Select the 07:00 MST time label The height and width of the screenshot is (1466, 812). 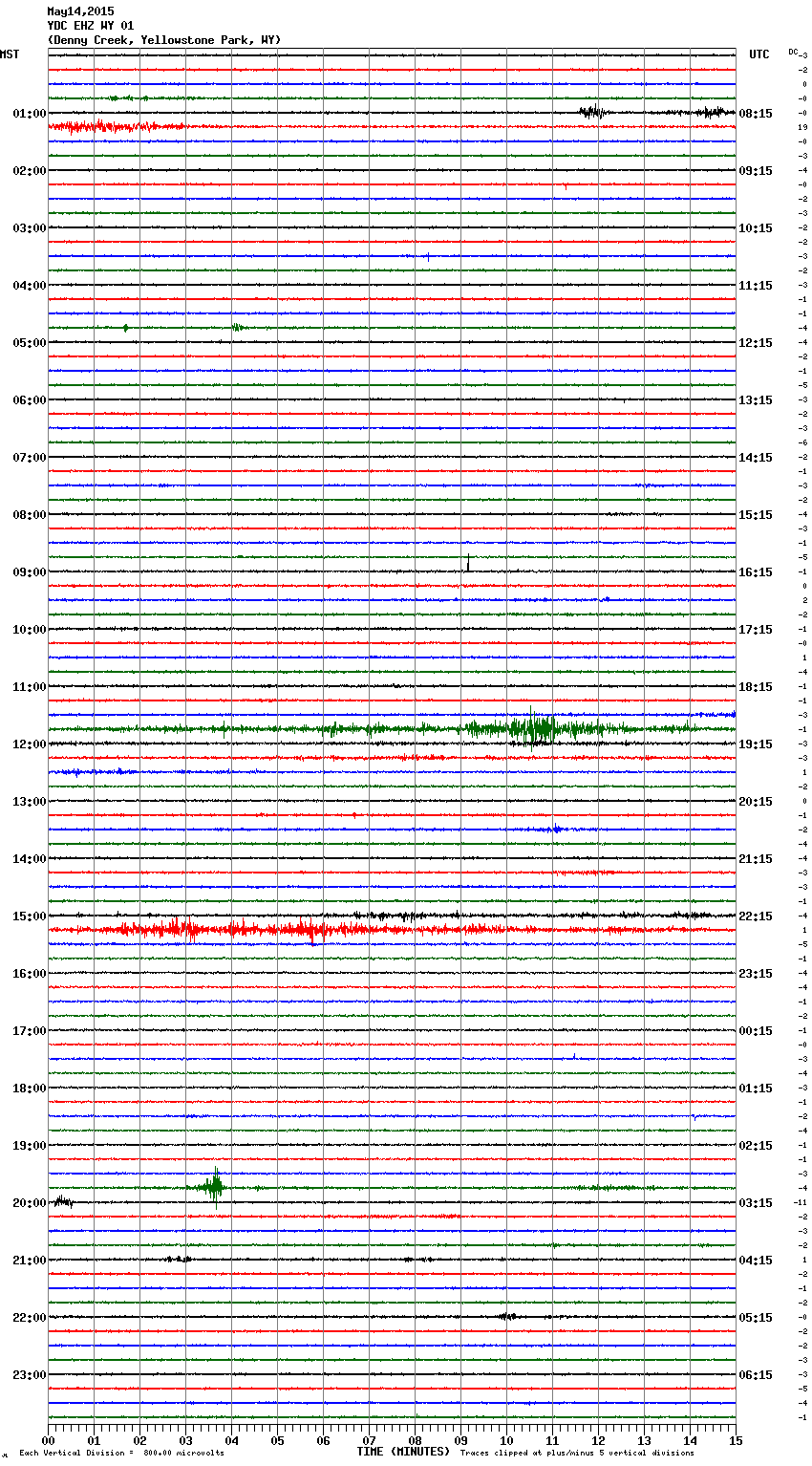(x=30, y=458)
